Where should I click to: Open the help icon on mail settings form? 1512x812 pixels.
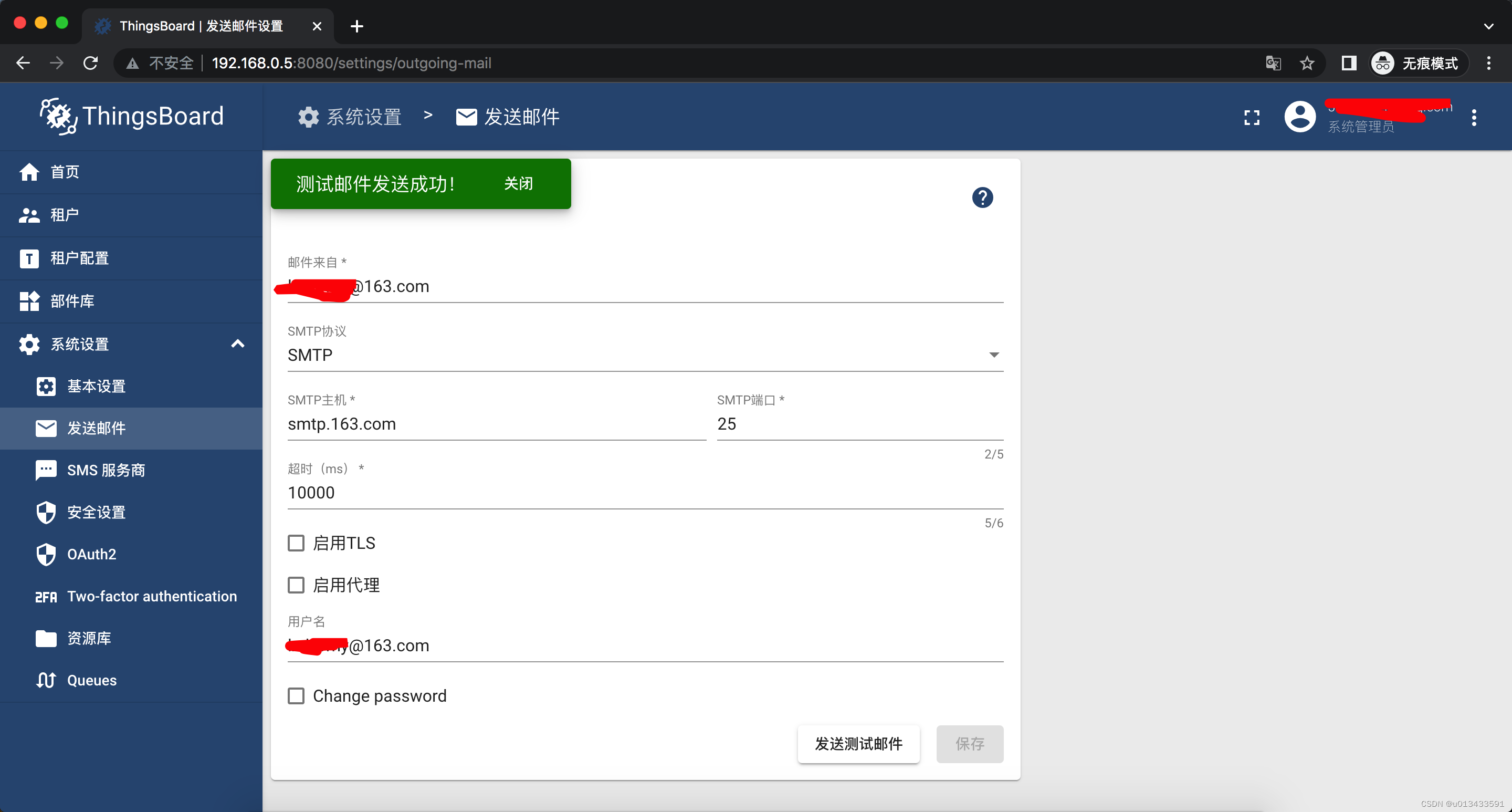tap(983, 198)
